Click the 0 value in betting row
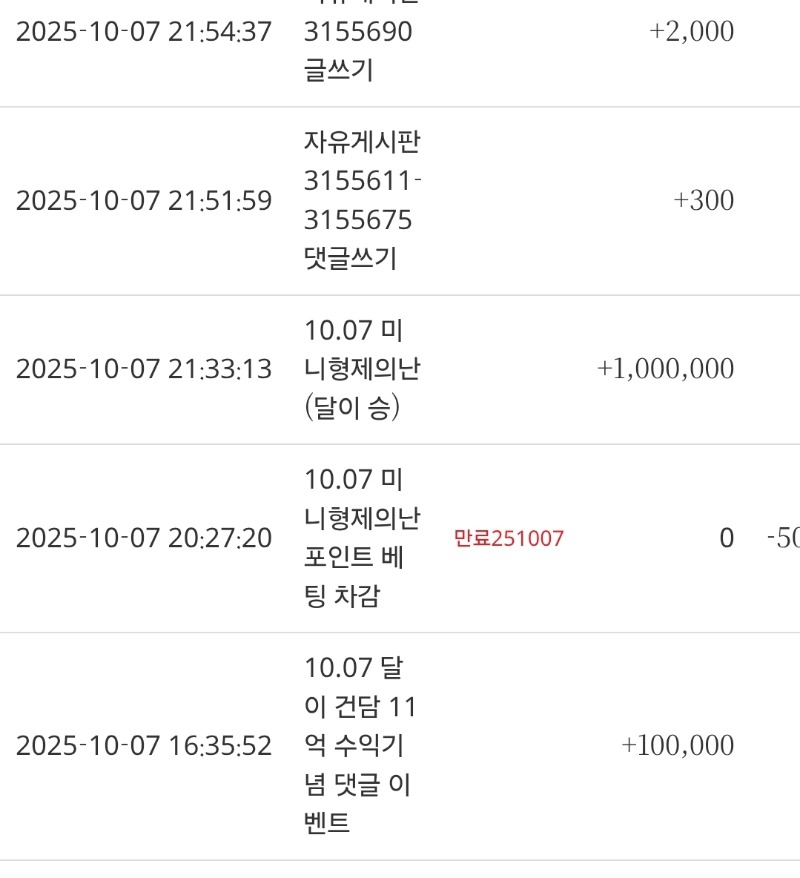800x878 pixels. tap(726, 538)
